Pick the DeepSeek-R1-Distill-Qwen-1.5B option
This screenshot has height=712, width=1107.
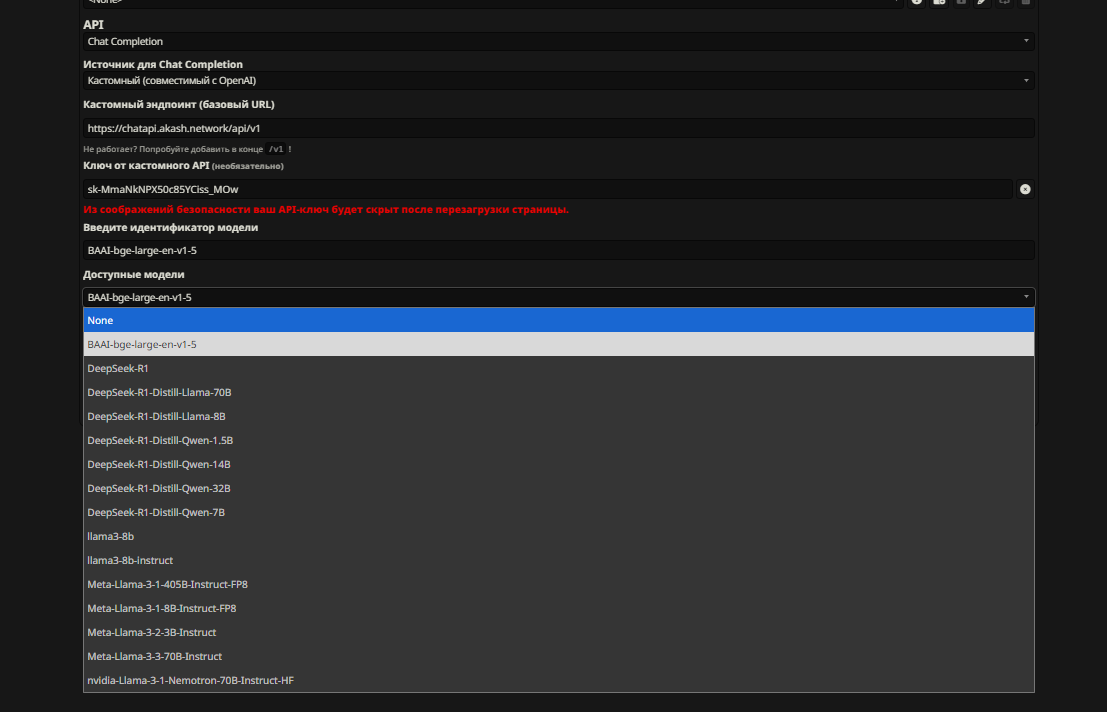(558, 440)
